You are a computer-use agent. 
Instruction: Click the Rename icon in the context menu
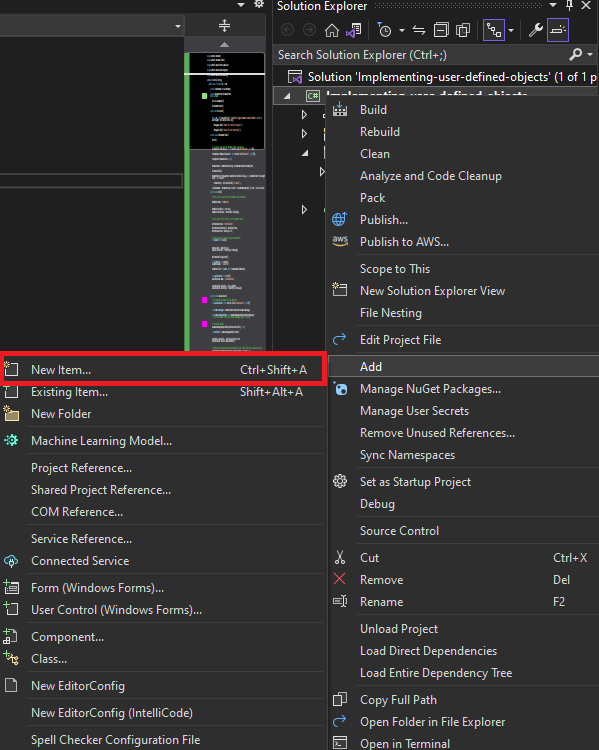(340, 601)
